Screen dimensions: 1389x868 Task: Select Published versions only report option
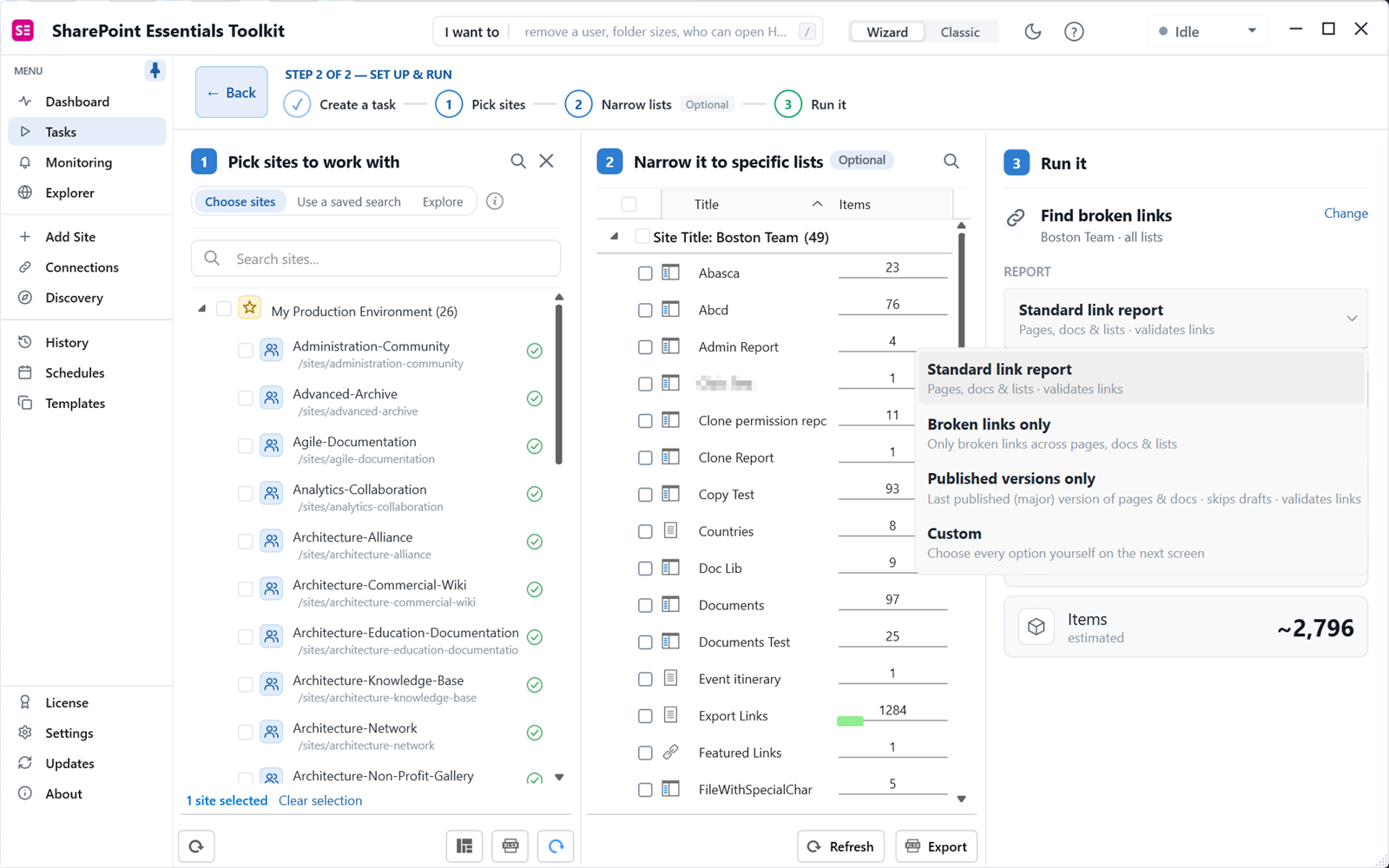[1141, 488]
